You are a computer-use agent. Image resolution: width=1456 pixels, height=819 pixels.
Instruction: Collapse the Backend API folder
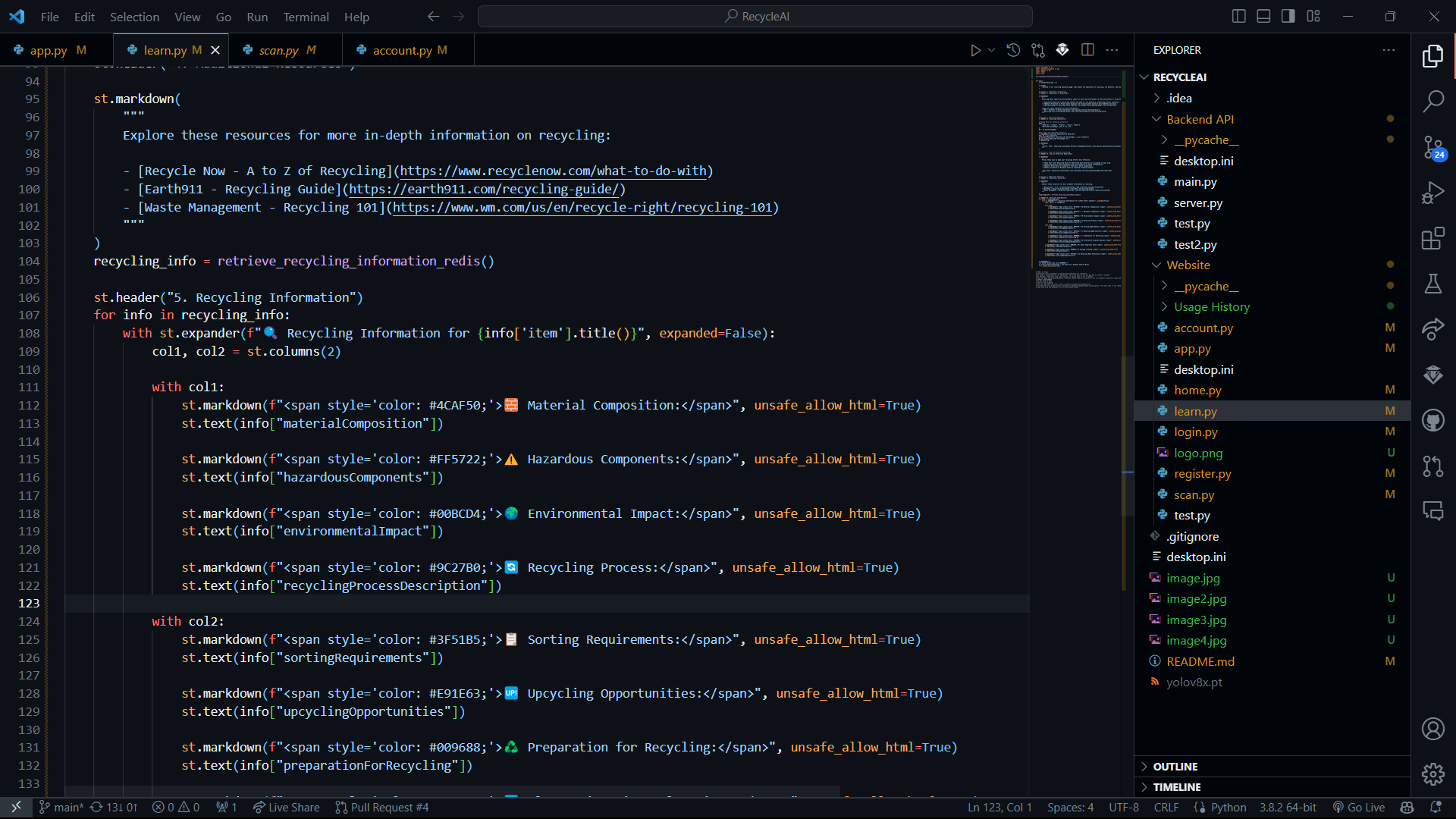[x=1200, y=119]
